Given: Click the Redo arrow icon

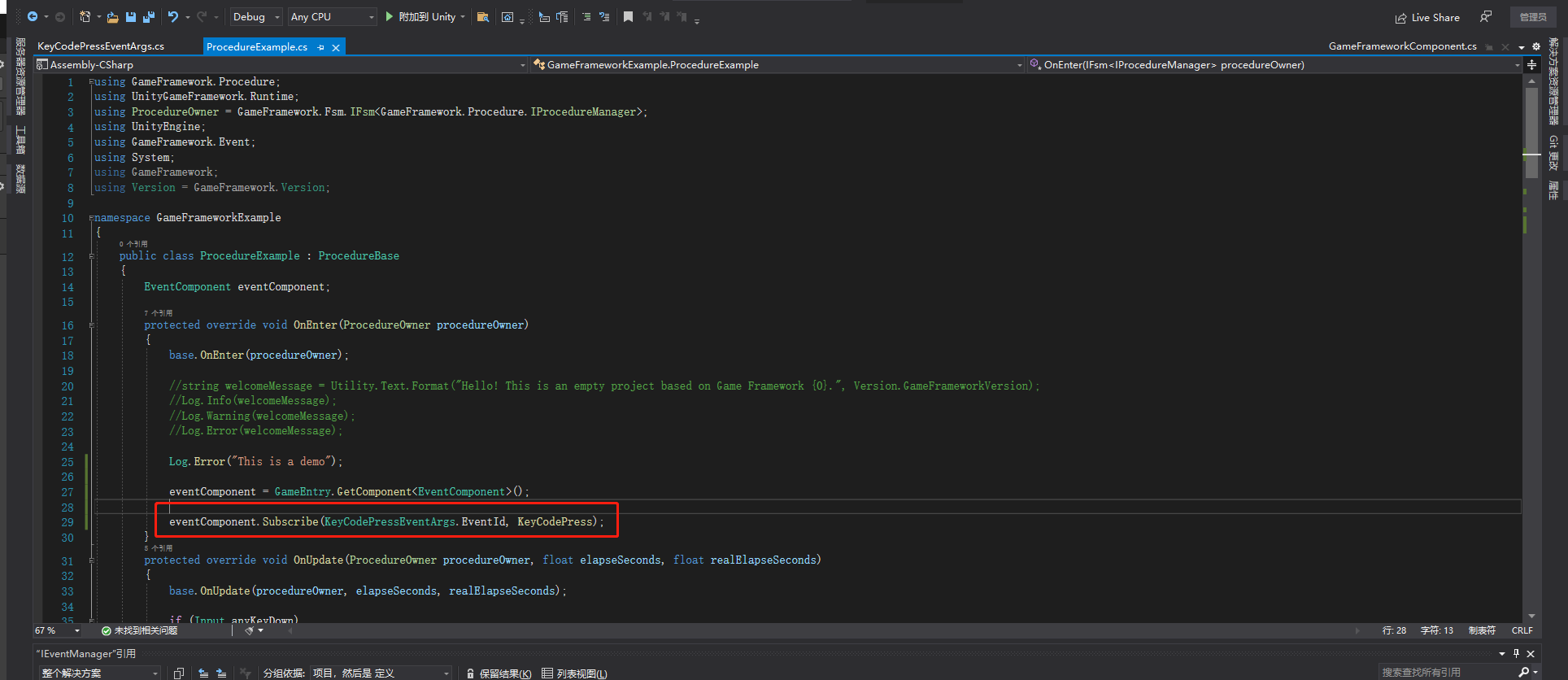Looking at the screenshot, I should coord(202,16).
